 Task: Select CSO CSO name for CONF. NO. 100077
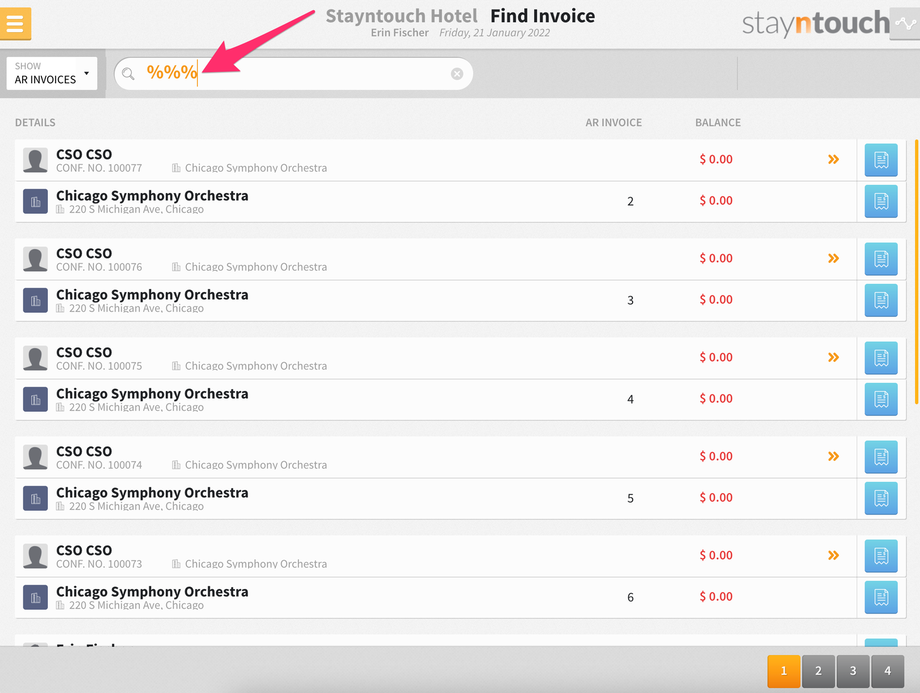click(84, 154)
